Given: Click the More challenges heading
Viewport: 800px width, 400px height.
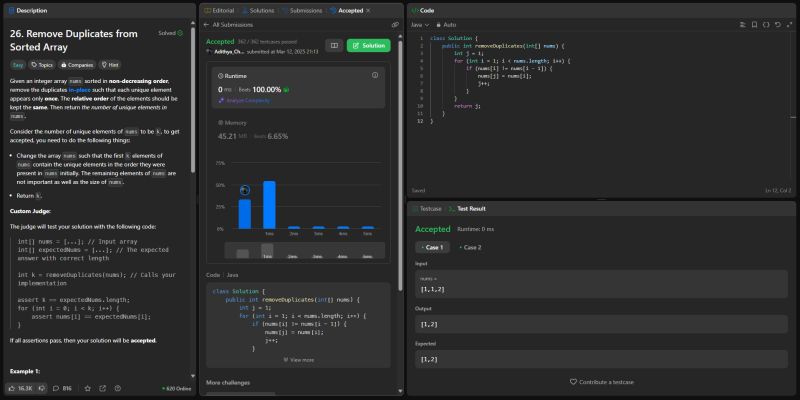Looking at the screenshot, I should tap(228, 382).
